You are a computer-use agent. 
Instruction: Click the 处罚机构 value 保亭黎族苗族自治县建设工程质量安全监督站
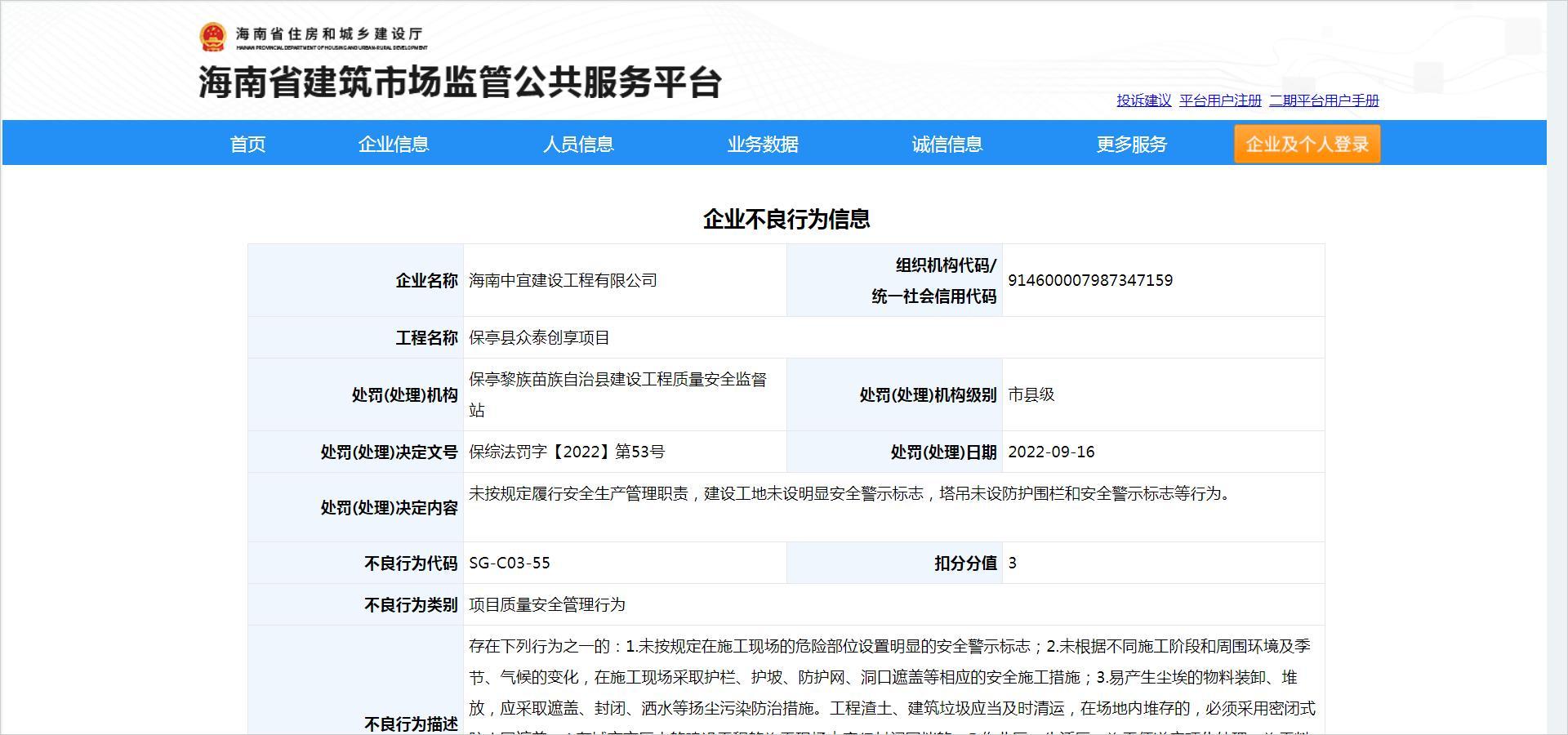(617, 394)
